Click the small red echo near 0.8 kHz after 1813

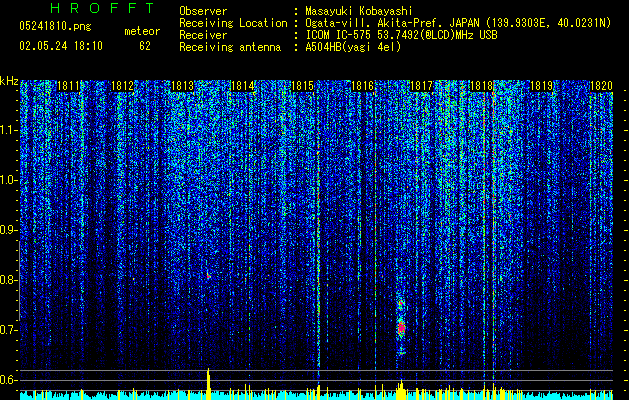point(208,276)
